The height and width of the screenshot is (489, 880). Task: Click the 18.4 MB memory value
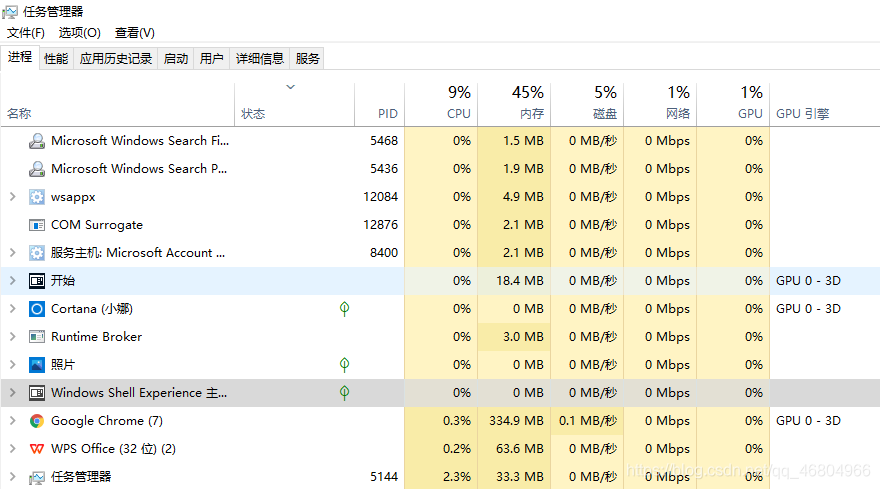[520, 281]
